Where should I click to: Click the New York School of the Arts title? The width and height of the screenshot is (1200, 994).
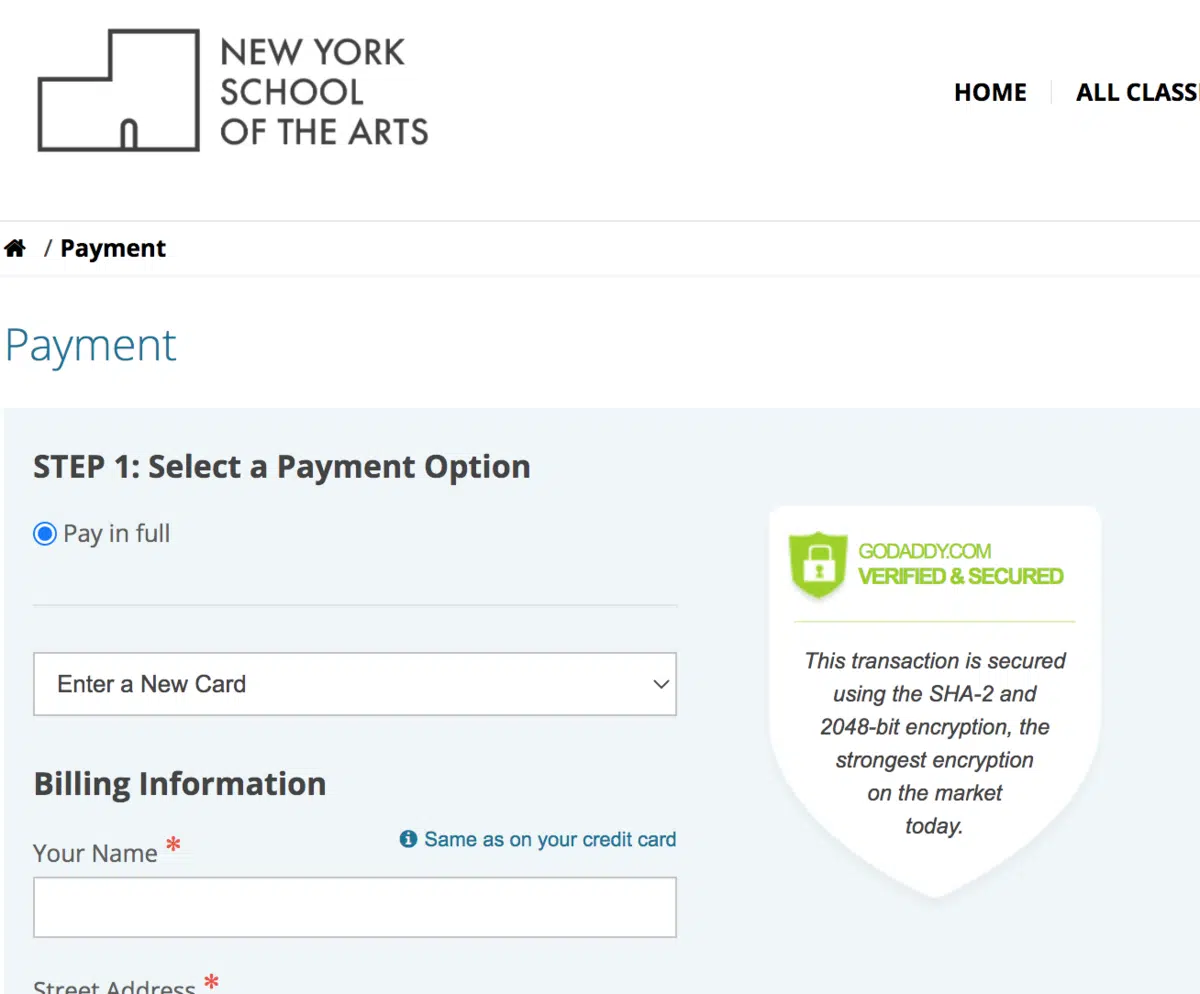(323, 91)
